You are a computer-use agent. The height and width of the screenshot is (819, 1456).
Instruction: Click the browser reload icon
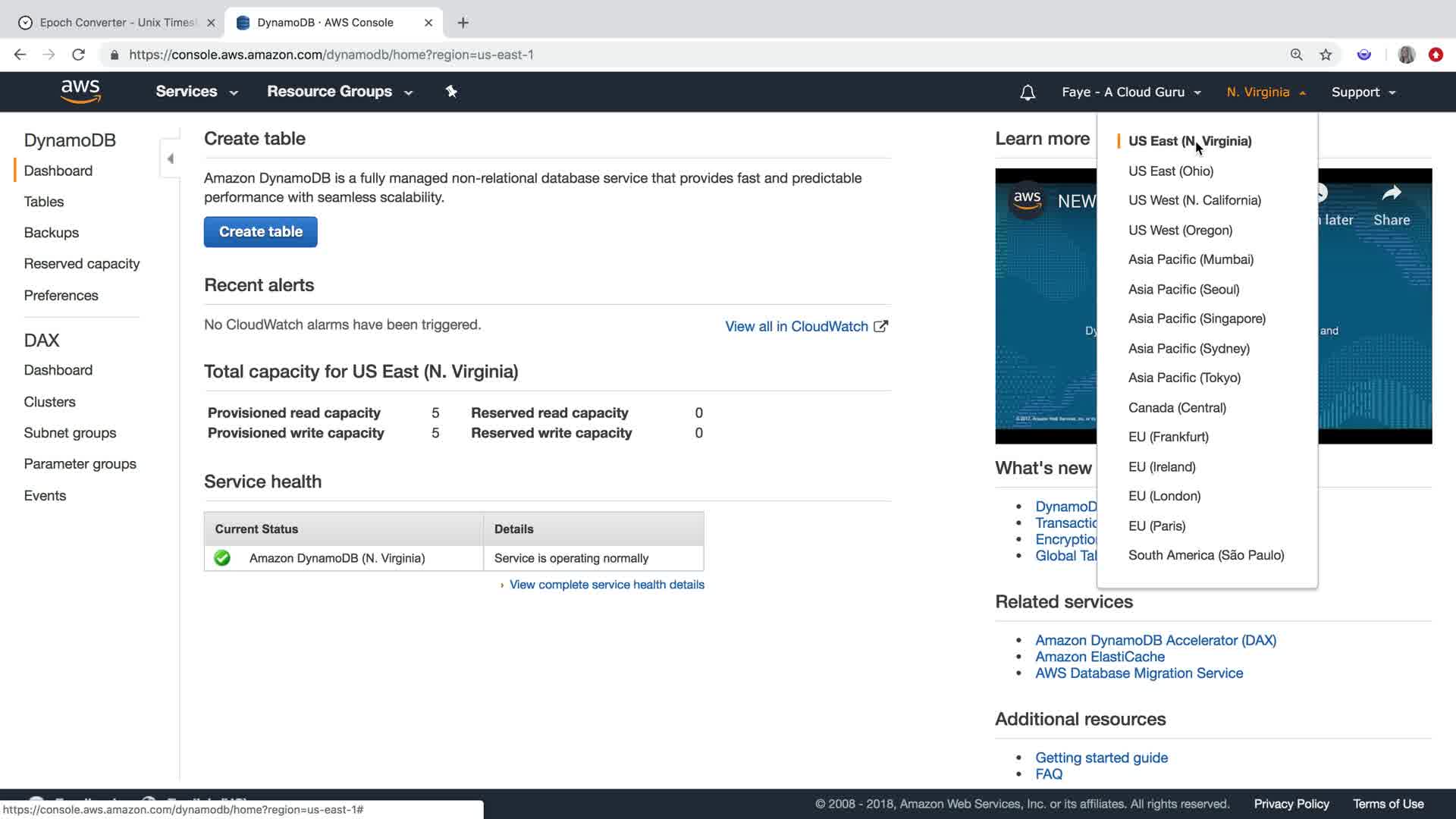coord(78,55)
